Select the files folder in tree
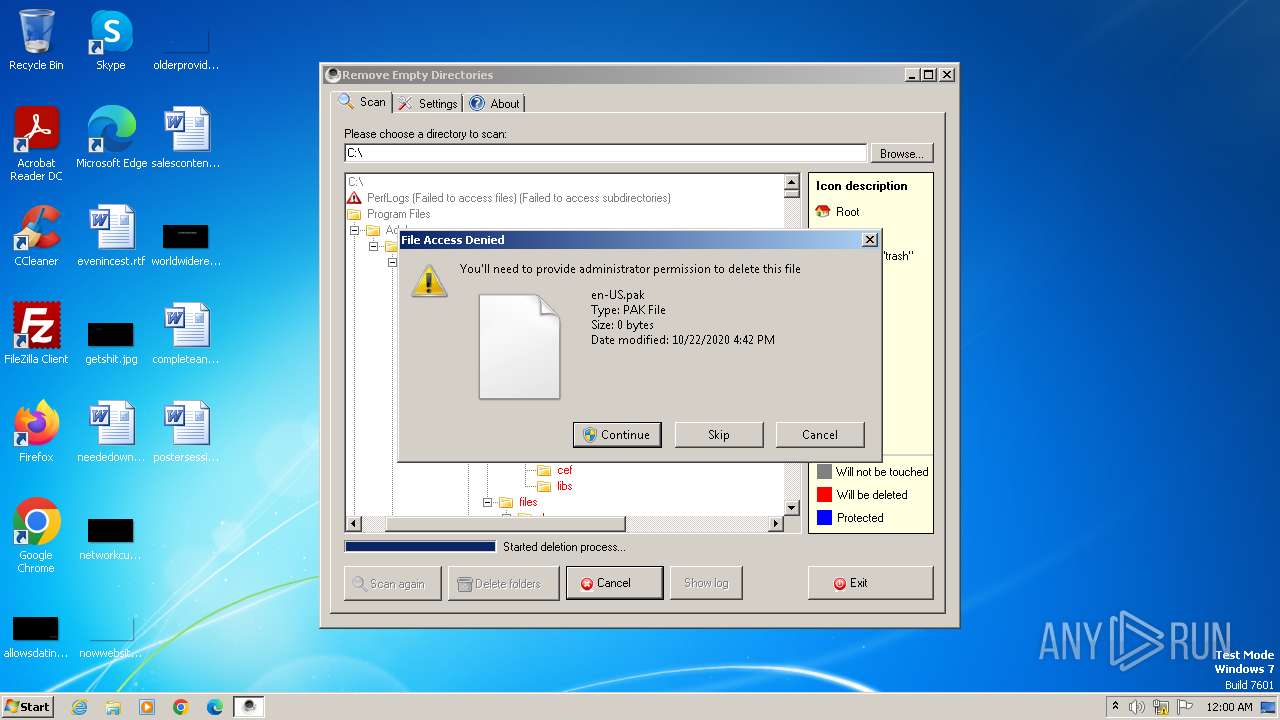Image resolution: width=1280 pixels, height=720 pixels. coord(528,502)
